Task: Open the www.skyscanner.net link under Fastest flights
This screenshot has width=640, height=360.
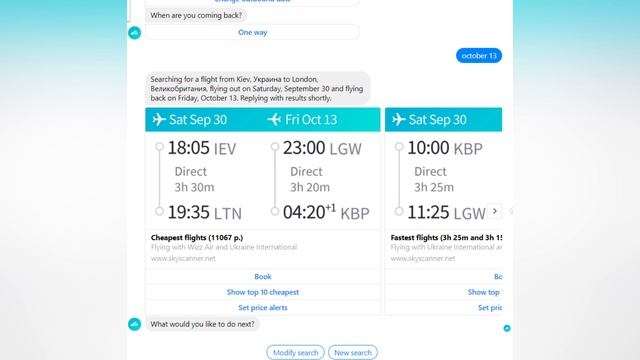Action: [422, 258]
